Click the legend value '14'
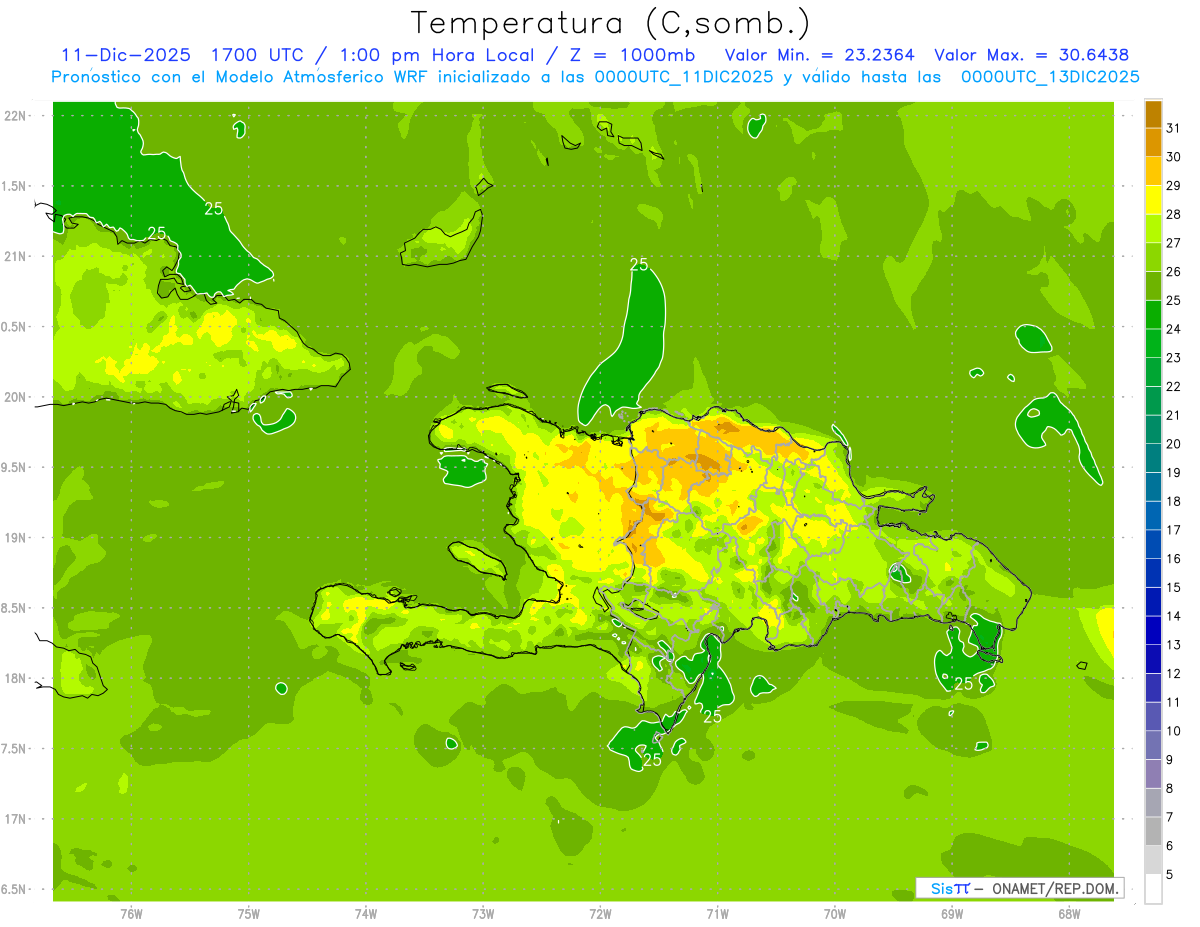The image size is (1200, 927). [x=1174, y=616]
